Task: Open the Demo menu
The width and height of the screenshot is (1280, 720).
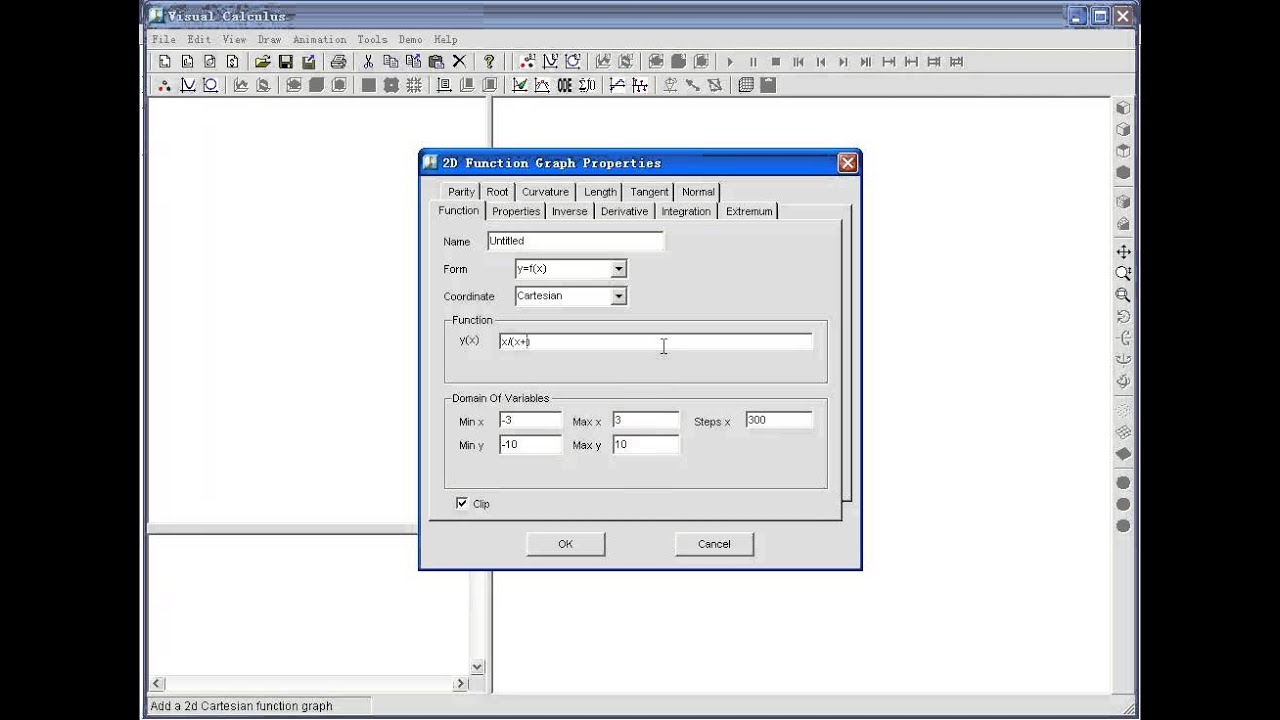Action: point(410,39)
